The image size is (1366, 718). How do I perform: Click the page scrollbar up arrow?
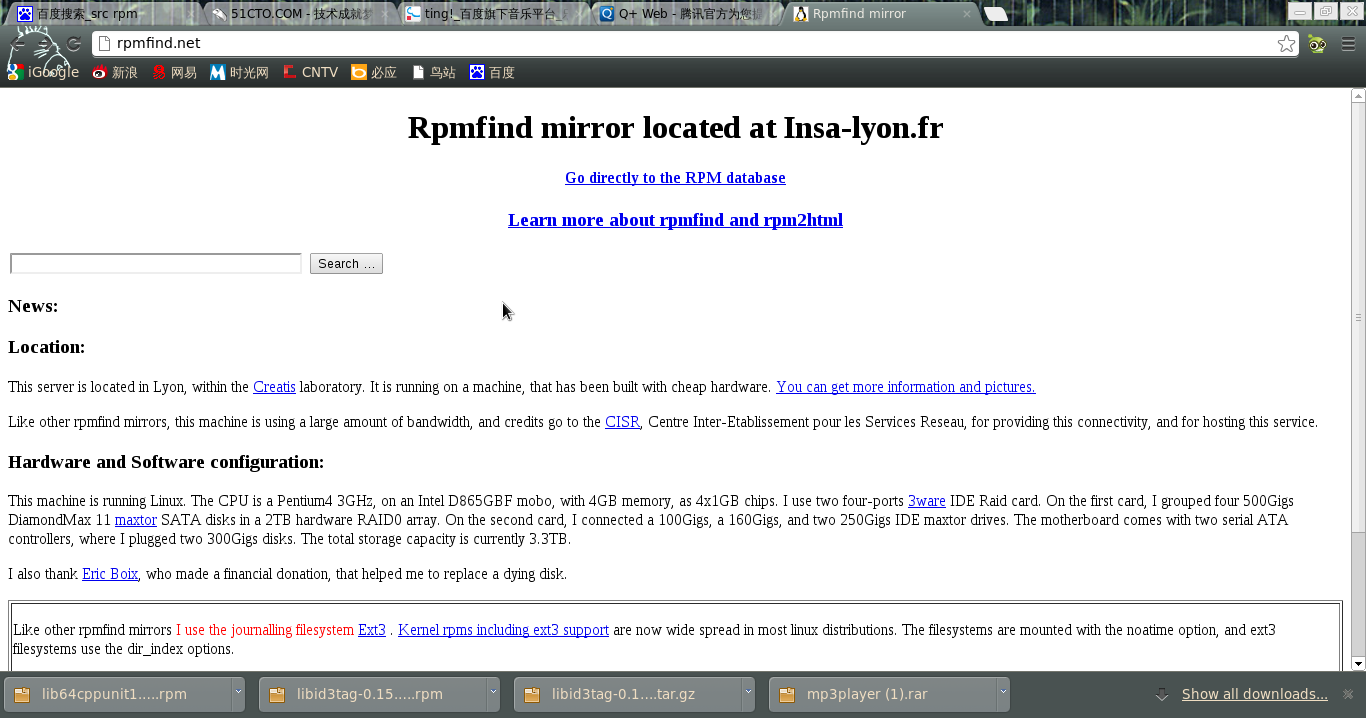1357,96
